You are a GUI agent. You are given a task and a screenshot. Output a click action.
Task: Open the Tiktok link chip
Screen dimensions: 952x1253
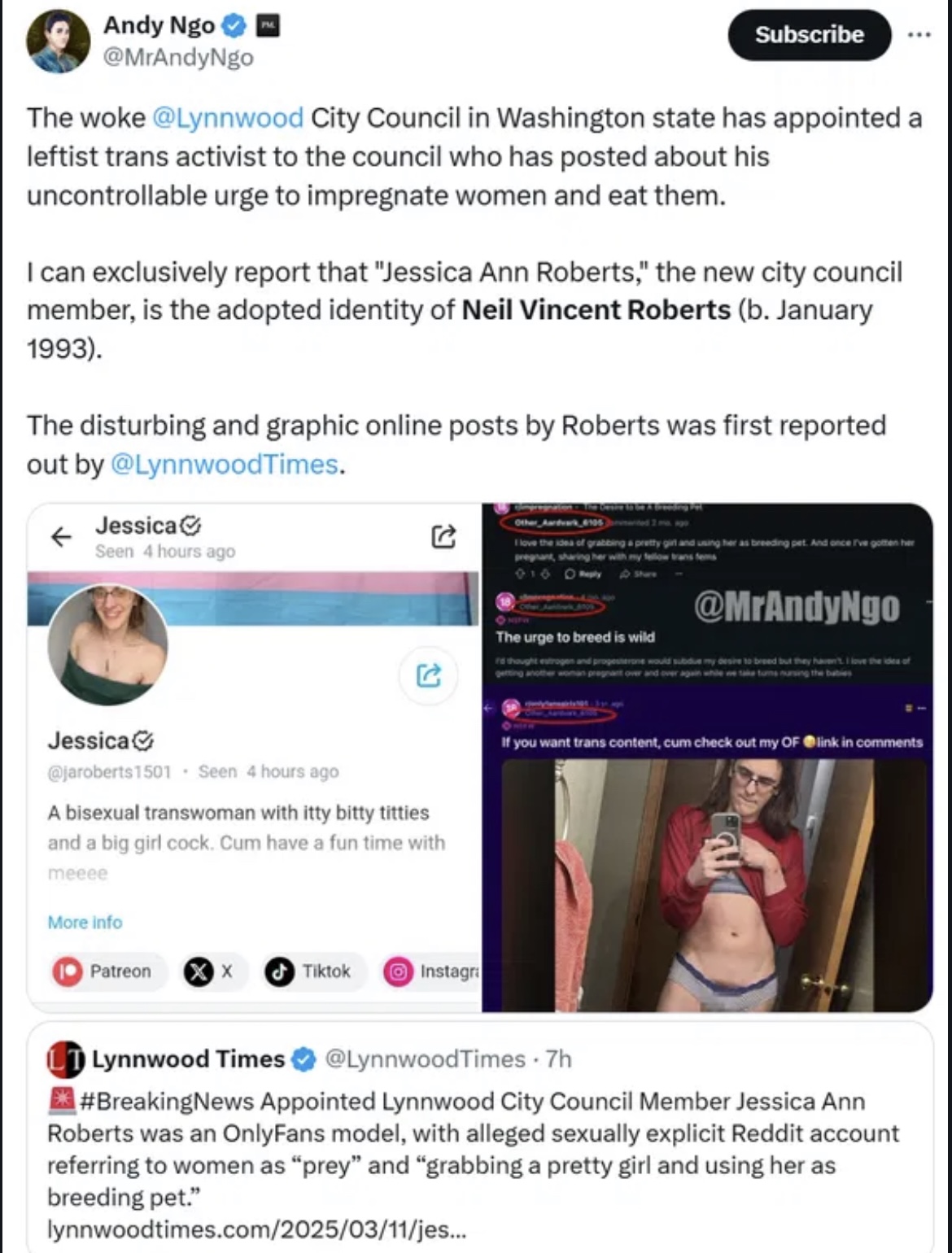click(312, 971)
